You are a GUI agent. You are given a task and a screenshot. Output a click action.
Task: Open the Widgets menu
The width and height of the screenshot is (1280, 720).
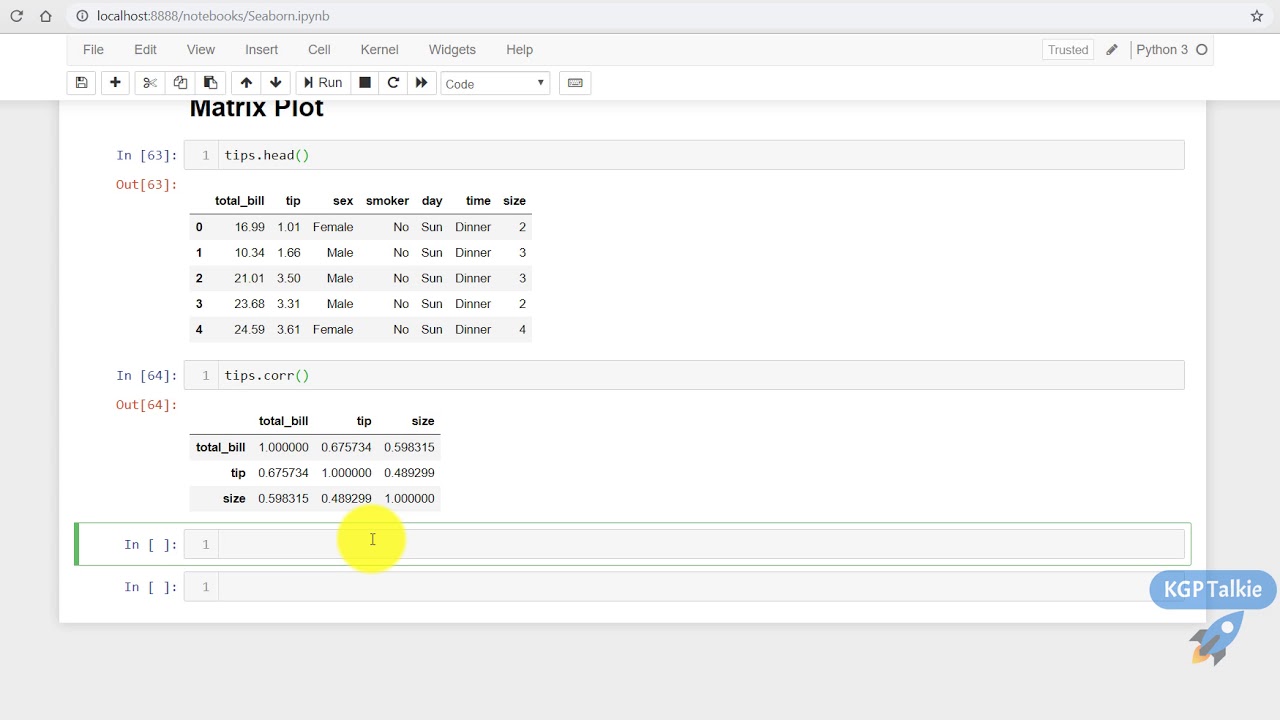(x=452, y=49)
